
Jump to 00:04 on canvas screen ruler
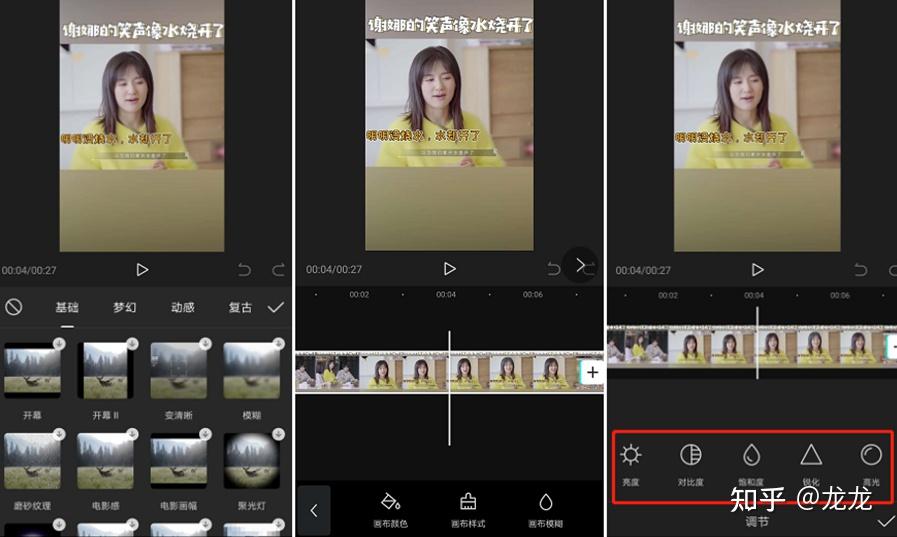tap(446, 295)
